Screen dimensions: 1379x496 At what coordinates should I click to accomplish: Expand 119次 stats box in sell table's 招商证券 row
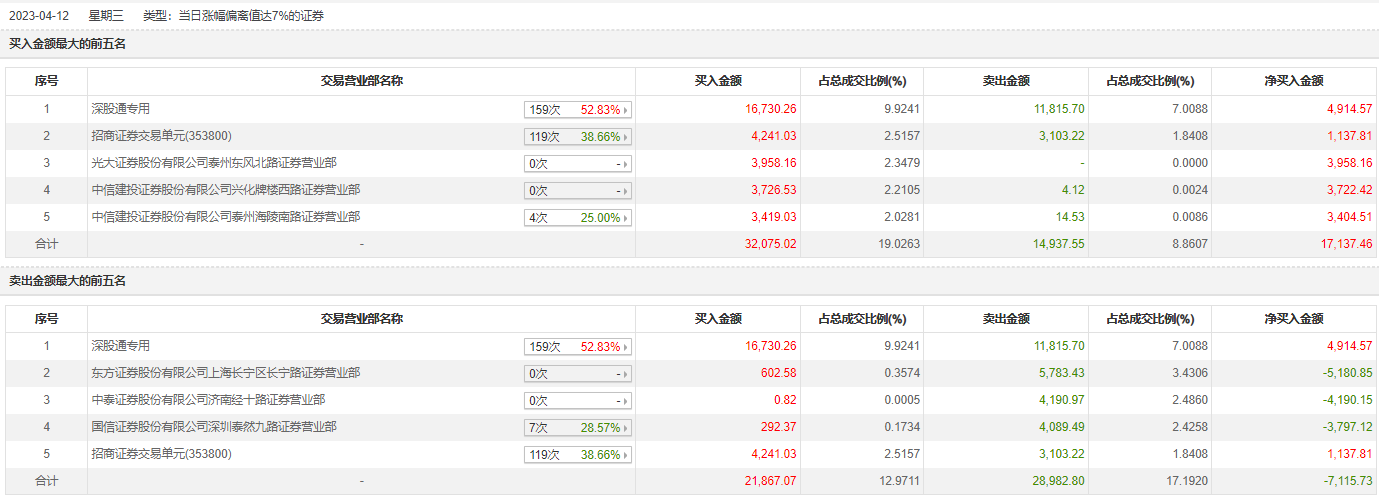(x=579, y=455)
